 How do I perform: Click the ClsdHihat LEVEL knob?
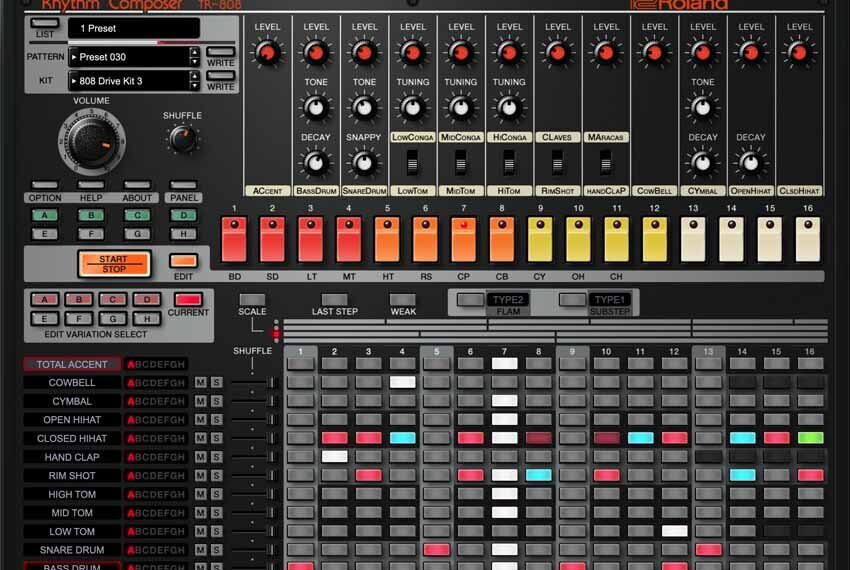tap(799, 53)
